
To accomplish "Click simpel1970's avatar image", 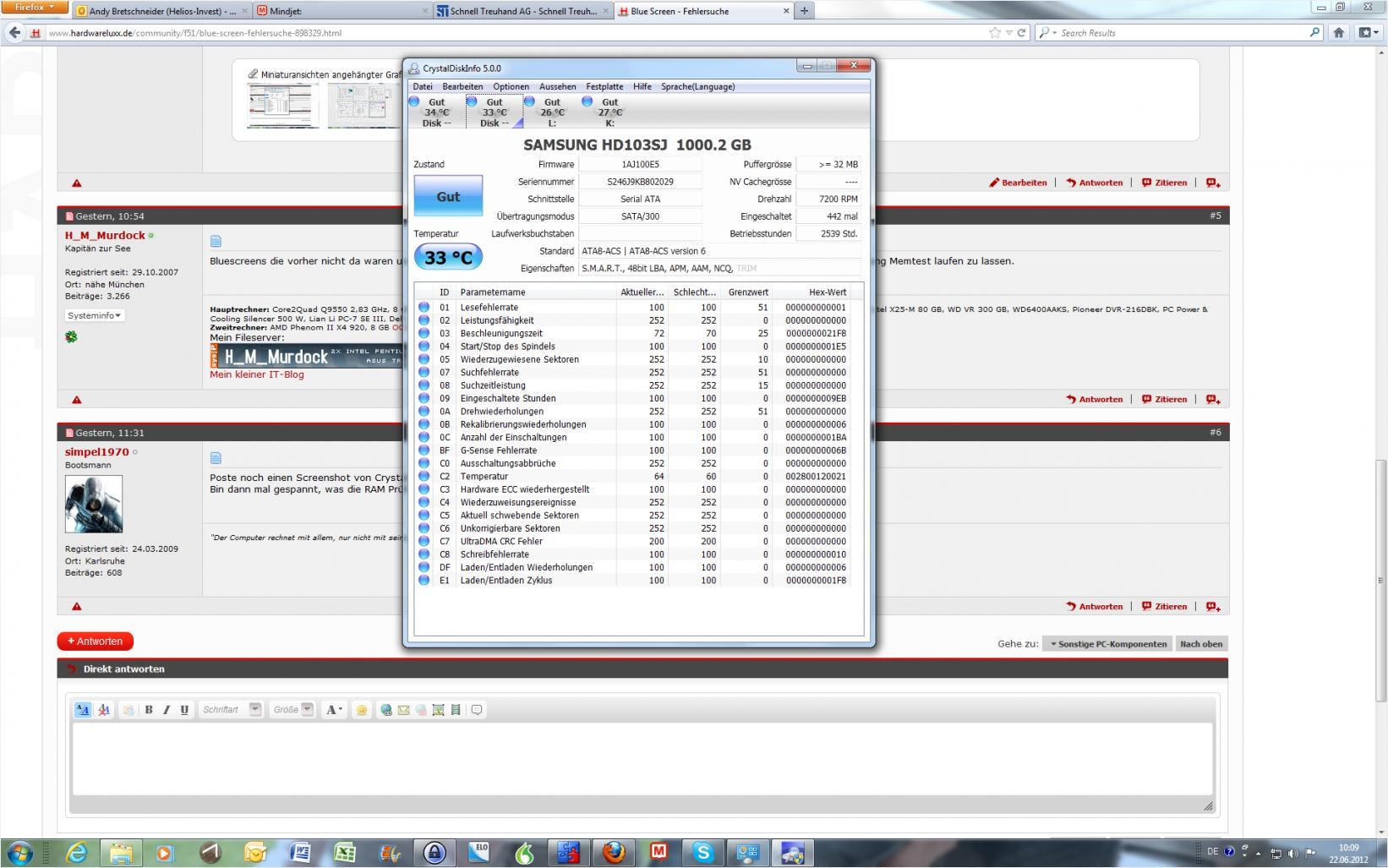I will (94, 504).
